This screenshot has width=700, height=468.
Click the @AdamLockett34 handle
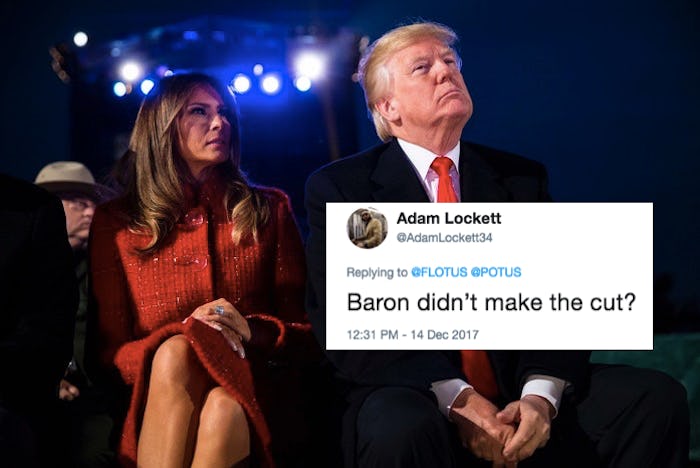click(444, 238)
